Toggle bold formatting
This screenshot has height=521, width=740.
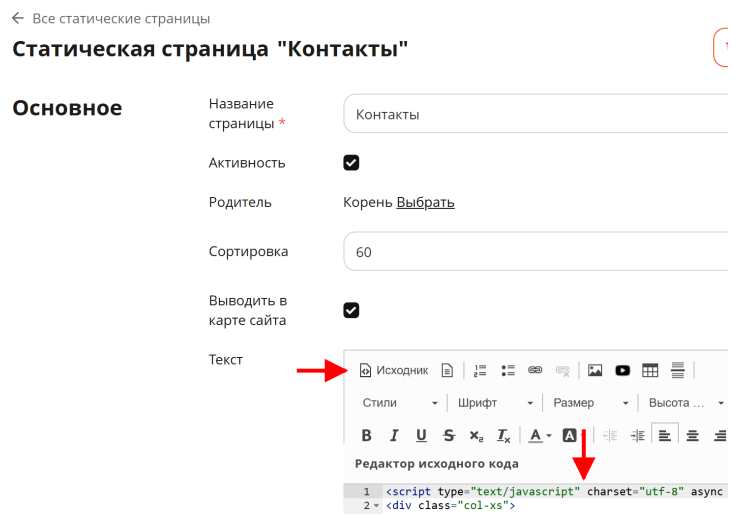point(366,435)
